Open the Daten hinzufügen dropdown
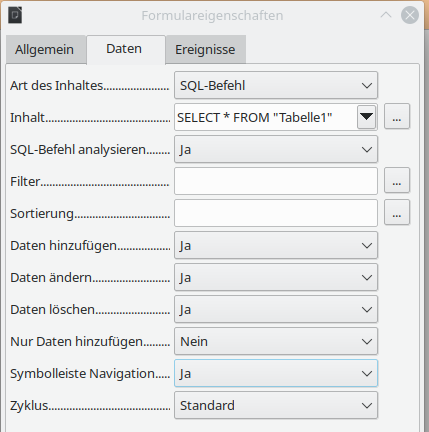Image resolution: width=429 pixels, height=432 pixels. (276, 245)
